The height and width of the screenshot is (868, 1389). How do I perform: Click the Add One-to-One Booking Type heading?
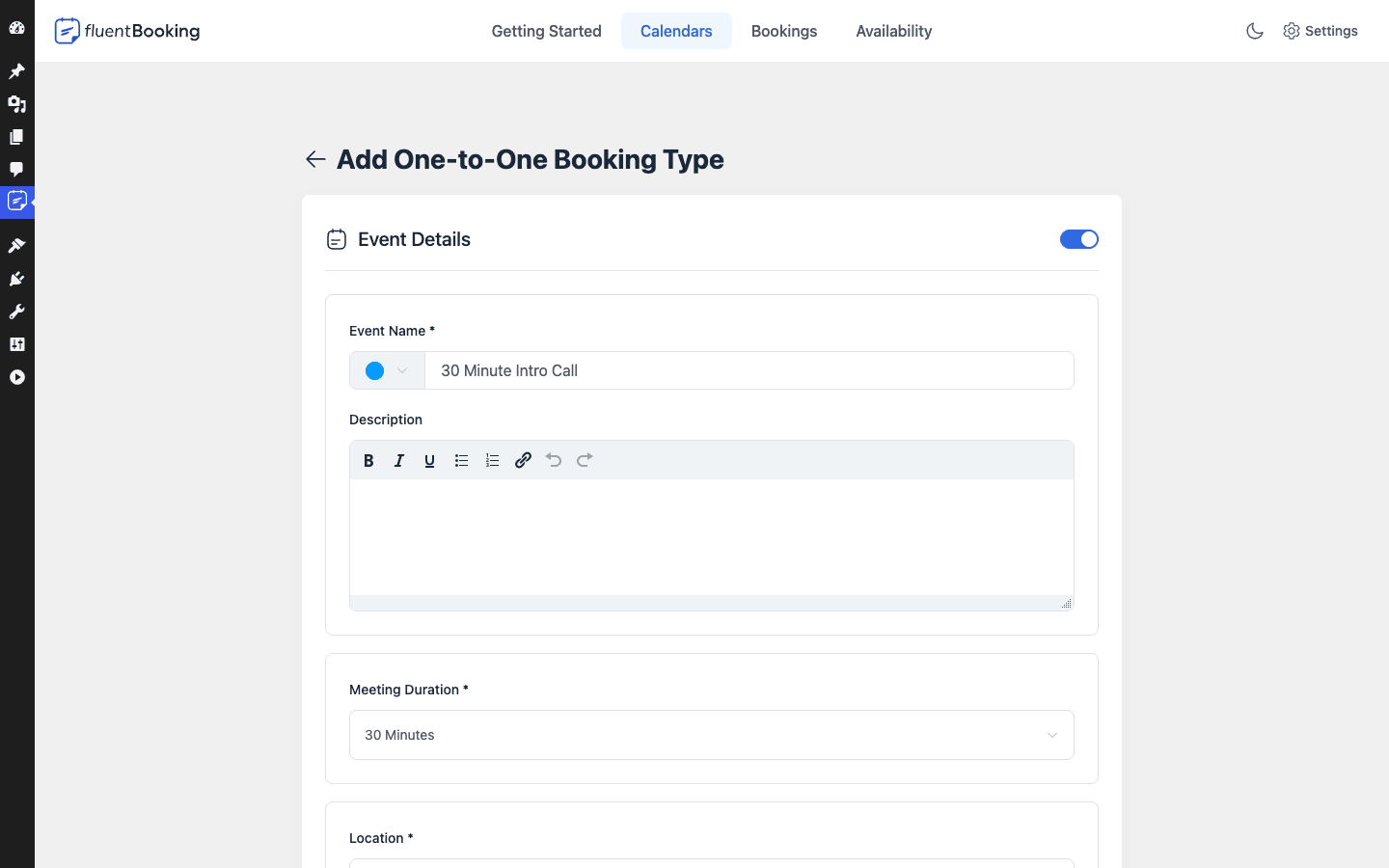(531, 159)
